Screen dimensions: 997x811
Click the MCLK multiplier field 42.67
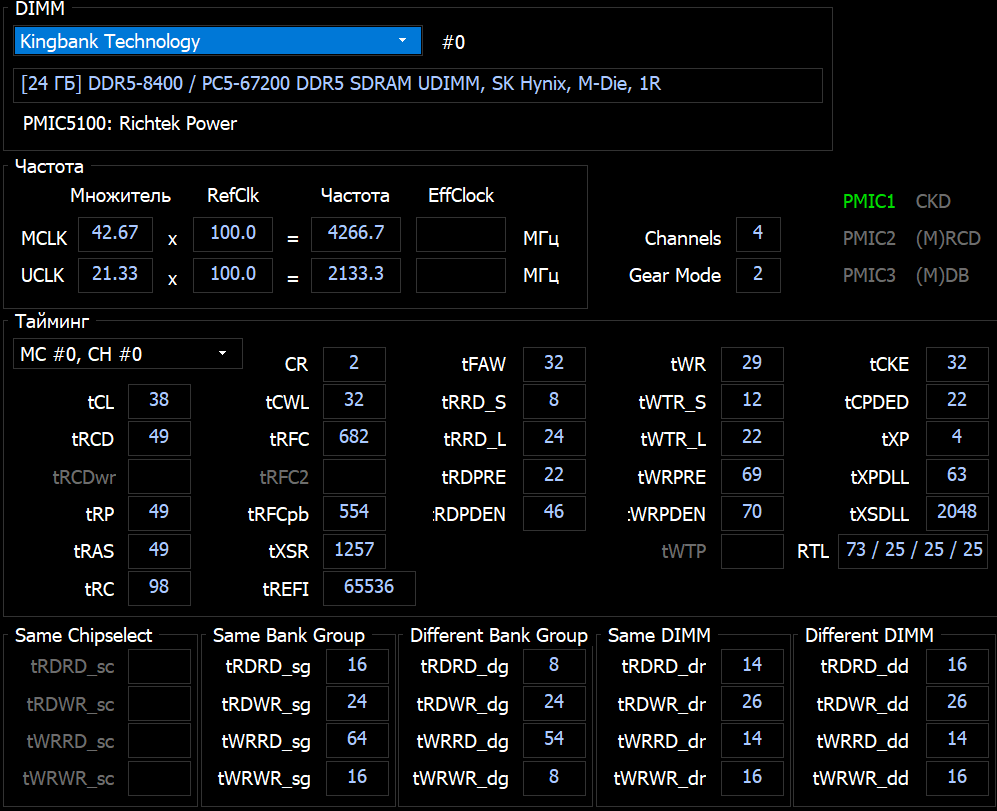coord(115,234)
